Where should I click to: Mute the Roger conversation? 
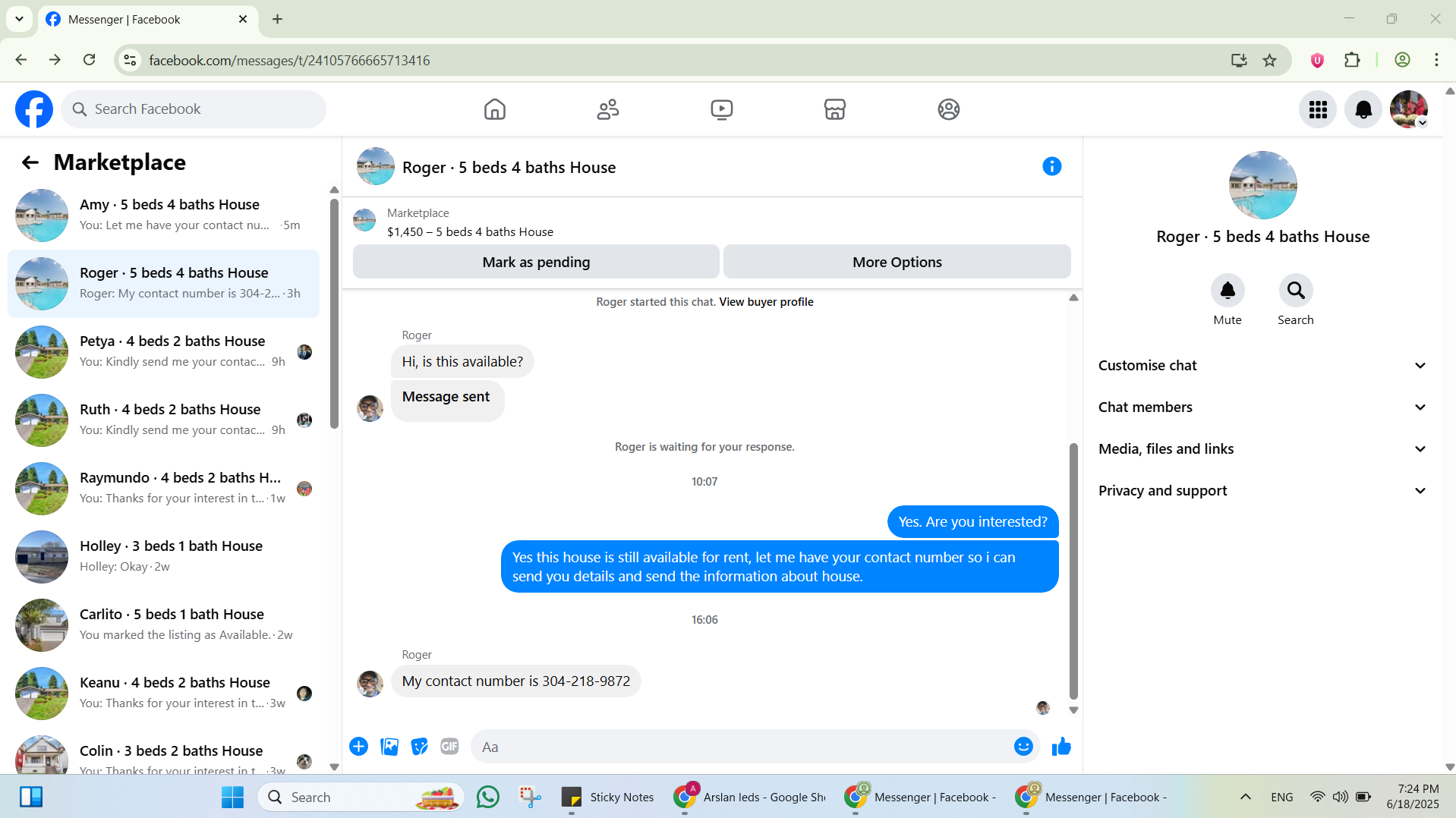coord(1228,291)
